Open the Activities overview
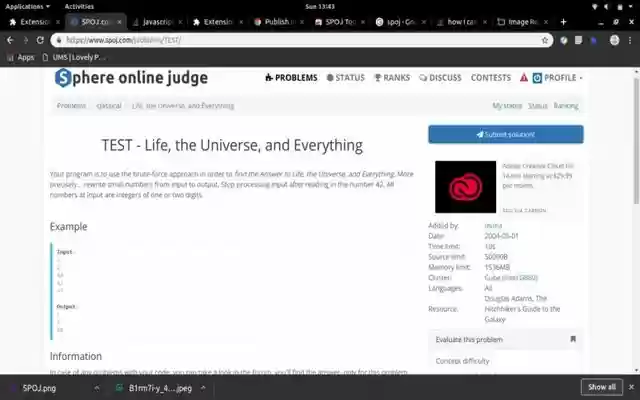640x400 pixels. [79, 7]
